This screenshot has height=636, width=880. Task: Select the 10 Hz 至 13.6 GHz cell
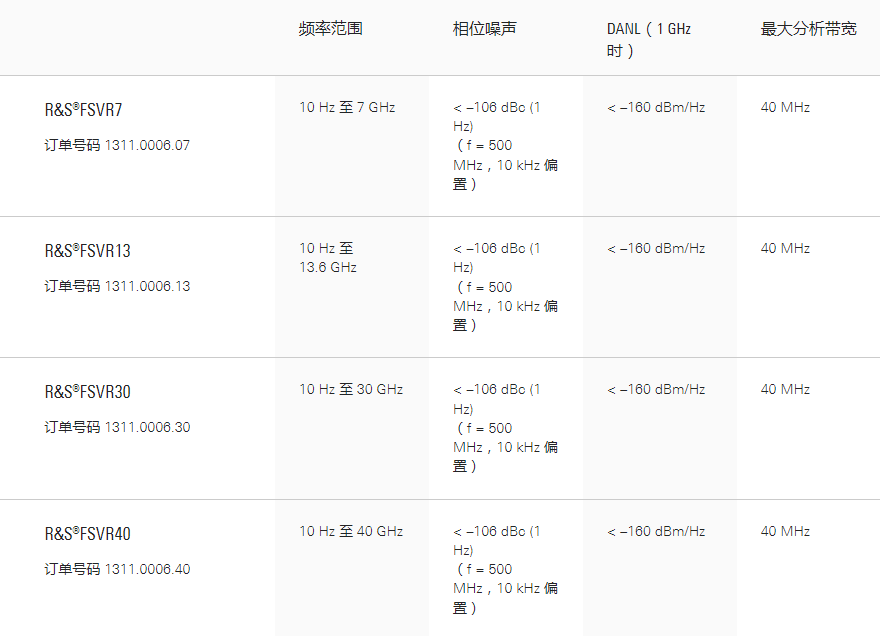point(327,257)
